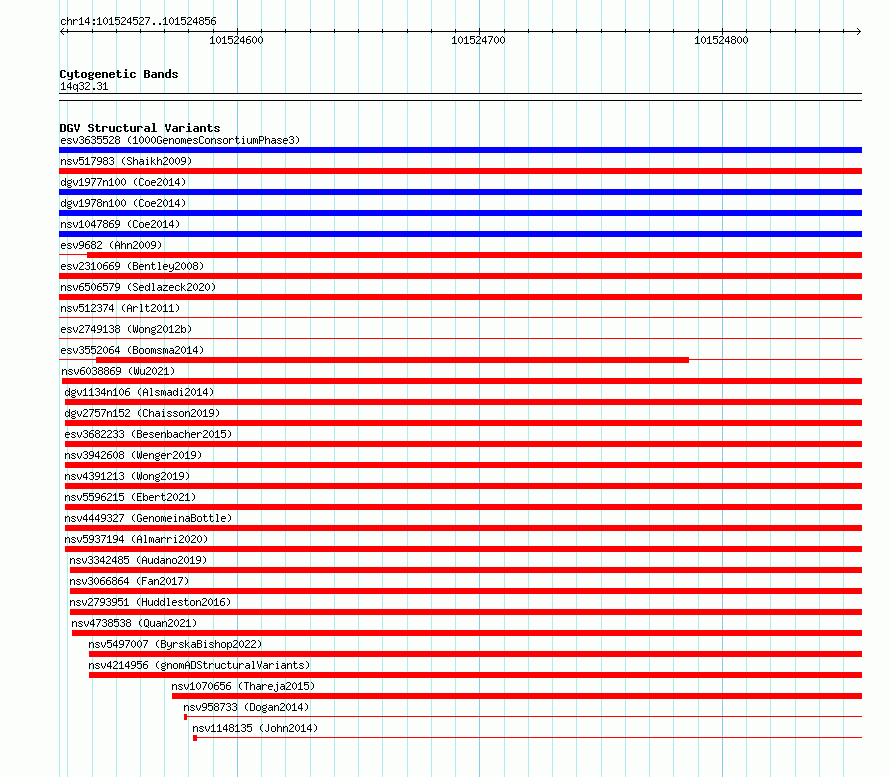
Task: Open the nsv4214956 (gnomADStructuralVariants) label
Action: coord(199,665)
